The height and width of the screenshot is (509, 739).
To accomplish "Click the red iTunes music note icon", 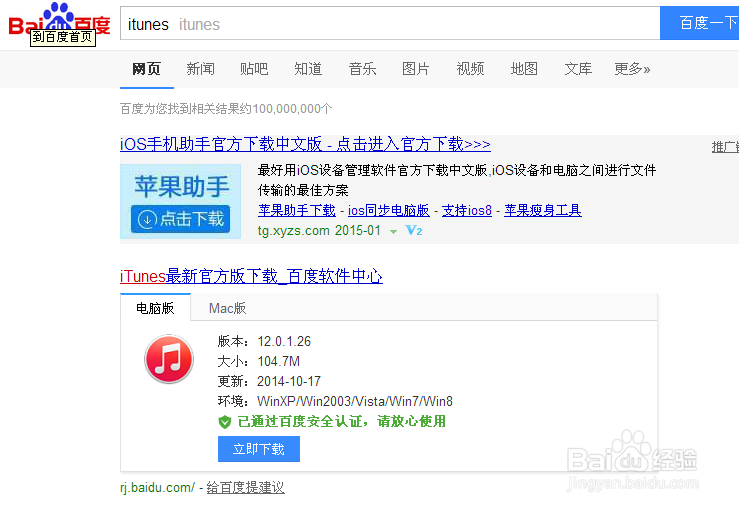I will click(169, 359).
